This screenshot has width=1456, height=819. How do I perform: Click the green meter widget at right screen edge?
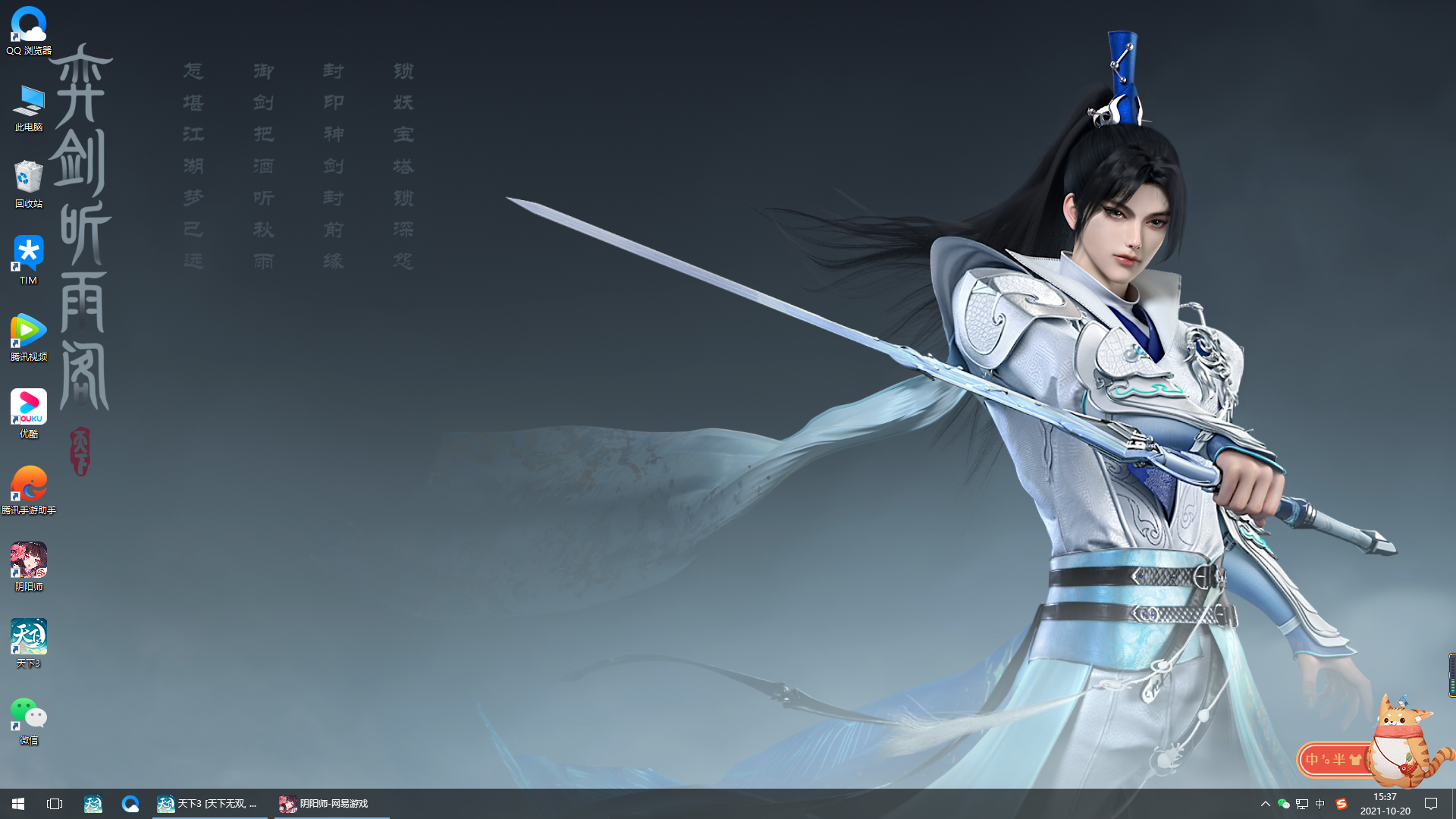tap(1452, 675)
